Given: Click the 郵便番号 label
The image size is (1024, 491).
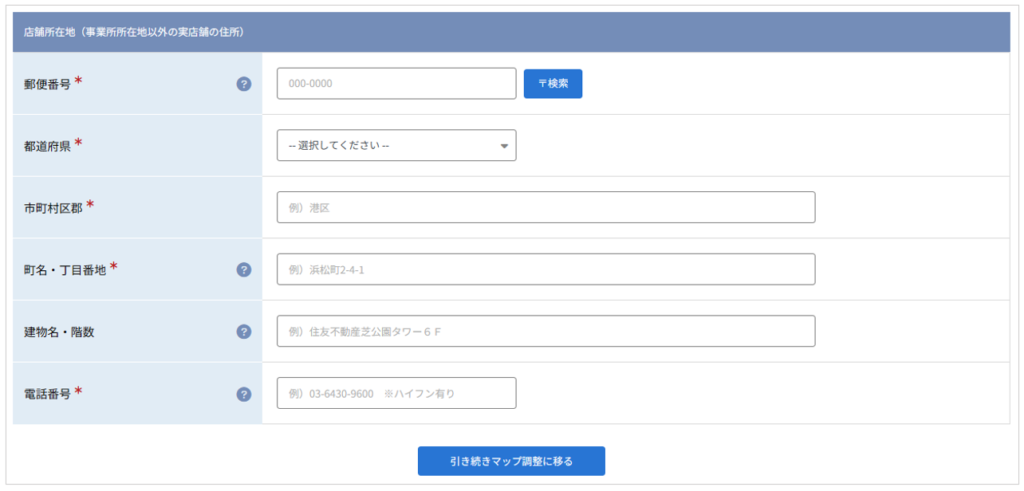Looking at the screenshot, I should pos(47,84).
